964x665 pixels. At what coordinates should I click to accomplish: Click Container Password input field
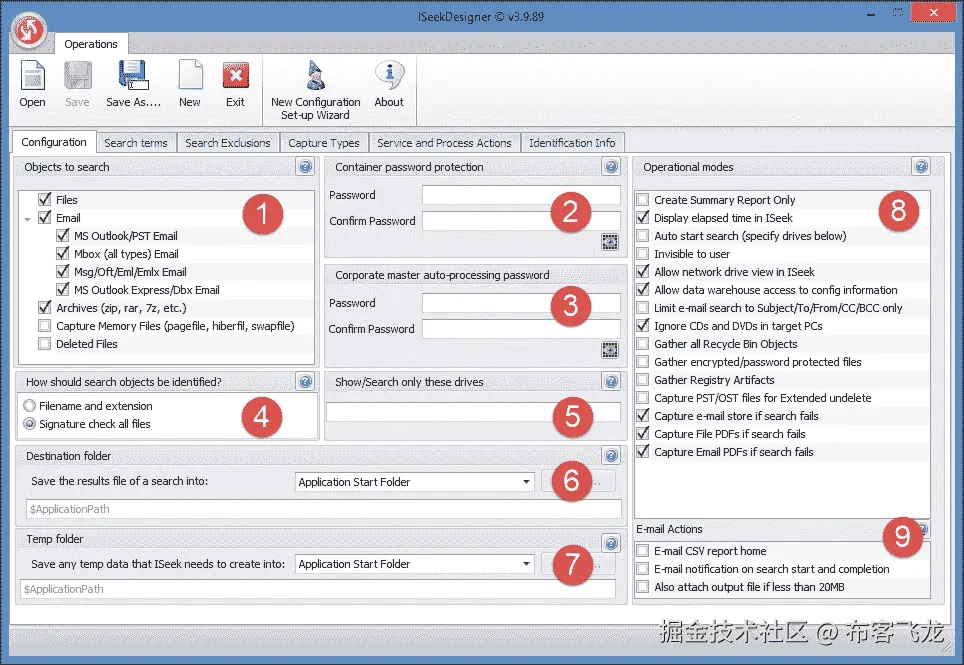point(521,195)
